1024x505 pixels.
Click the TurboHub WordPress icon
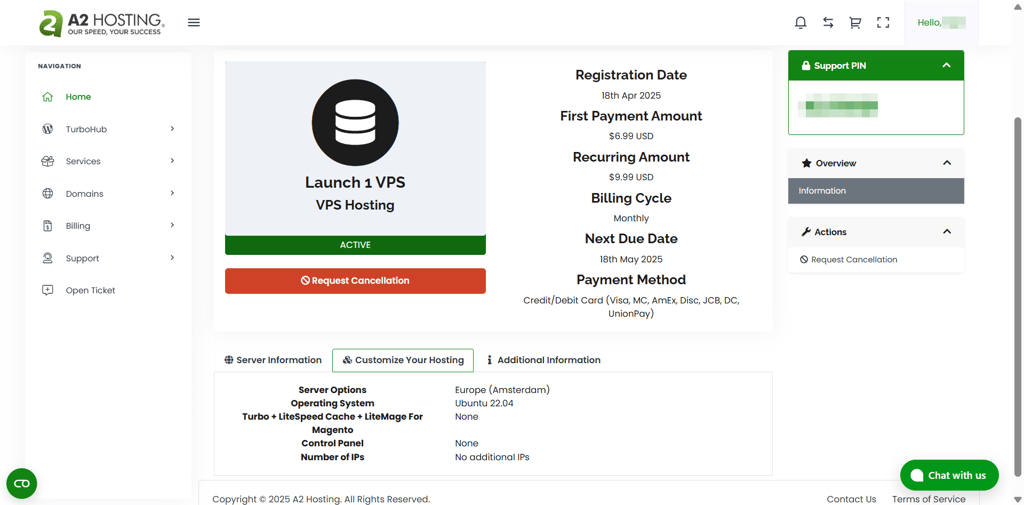pos(47,129)
